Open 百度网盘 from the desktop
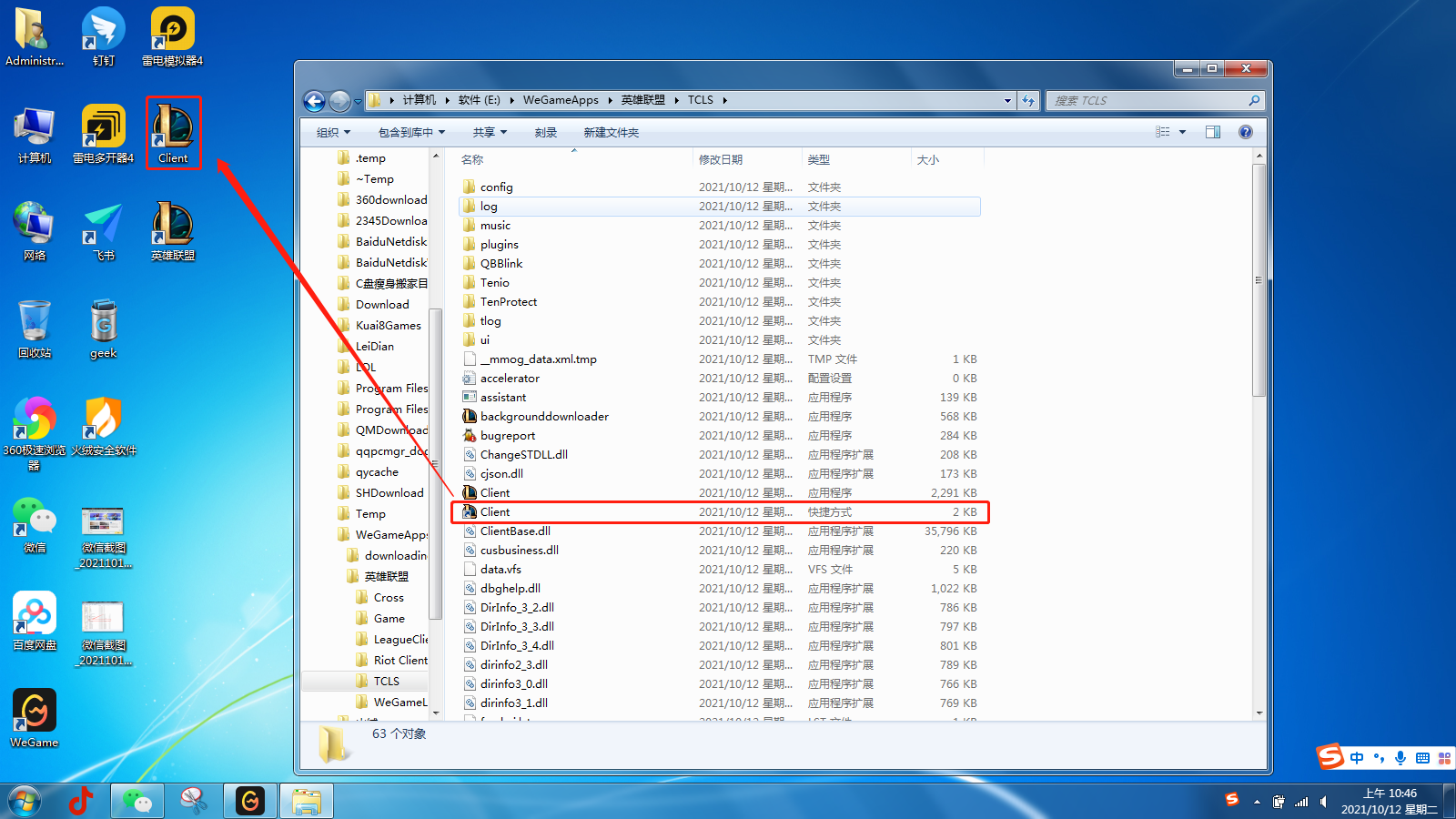 [x=35, y=621]
